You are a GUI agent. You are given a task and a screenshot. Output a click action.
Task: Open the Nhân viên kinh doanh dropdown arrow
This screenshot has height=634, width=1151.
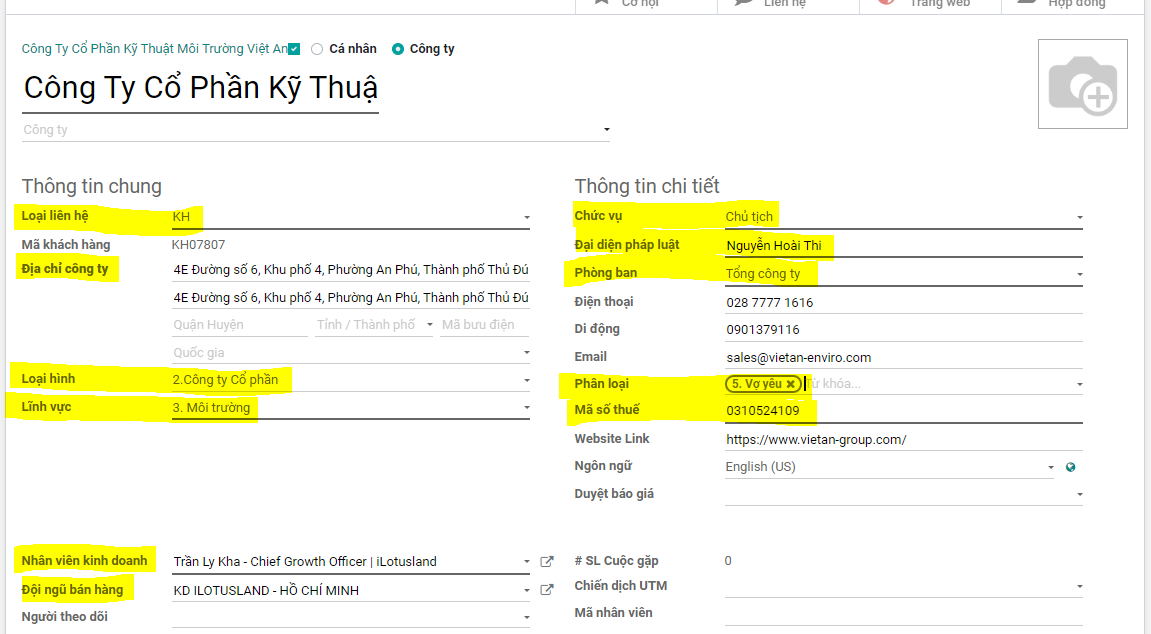[x=527, y=562]
